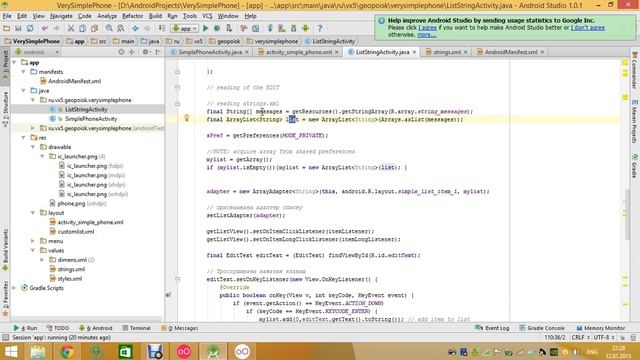Click the Help question mark icon
This screenshot has height=360, width=640.
[320, 28]
